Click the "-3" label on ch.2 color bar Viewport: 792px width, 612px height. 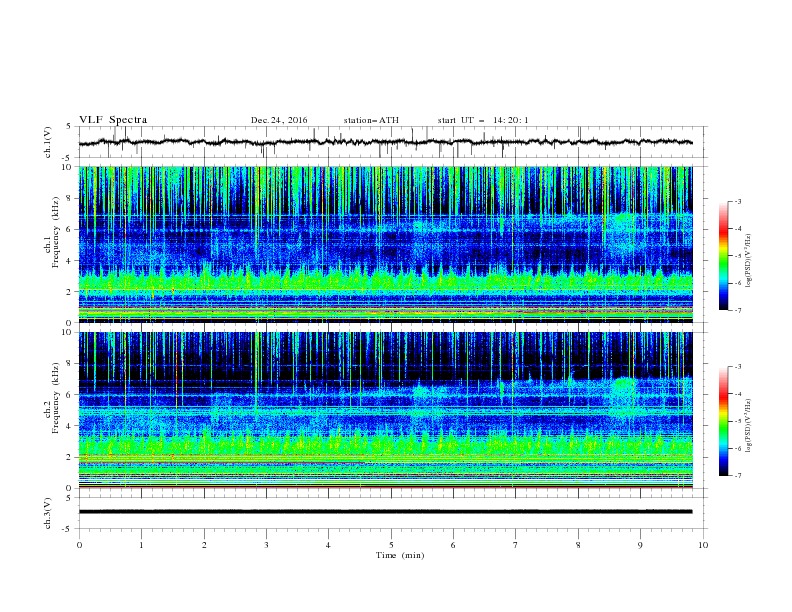[x=738, y=367]
